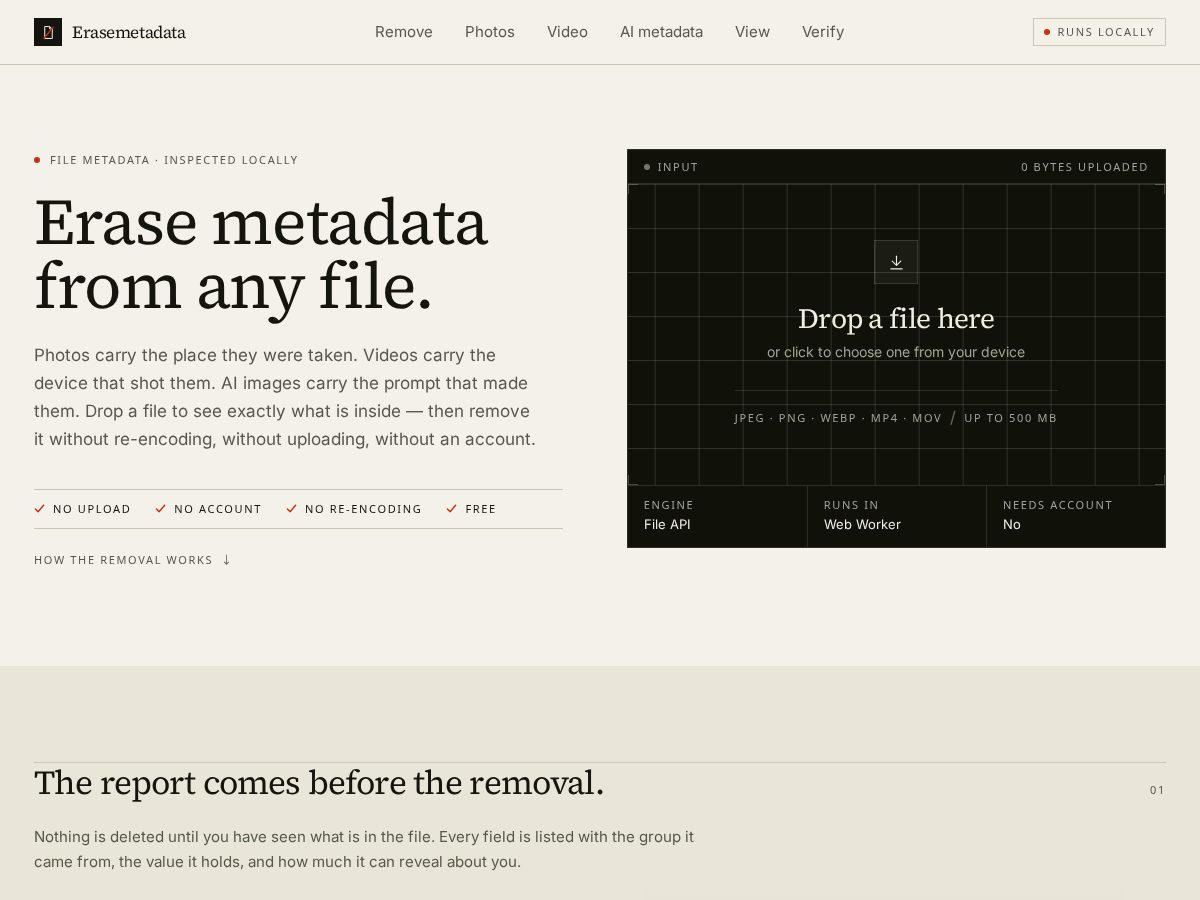Click the checkmark icon beside FREE
This screenshot has width=1200, height=900.
(x=452, y=509)
